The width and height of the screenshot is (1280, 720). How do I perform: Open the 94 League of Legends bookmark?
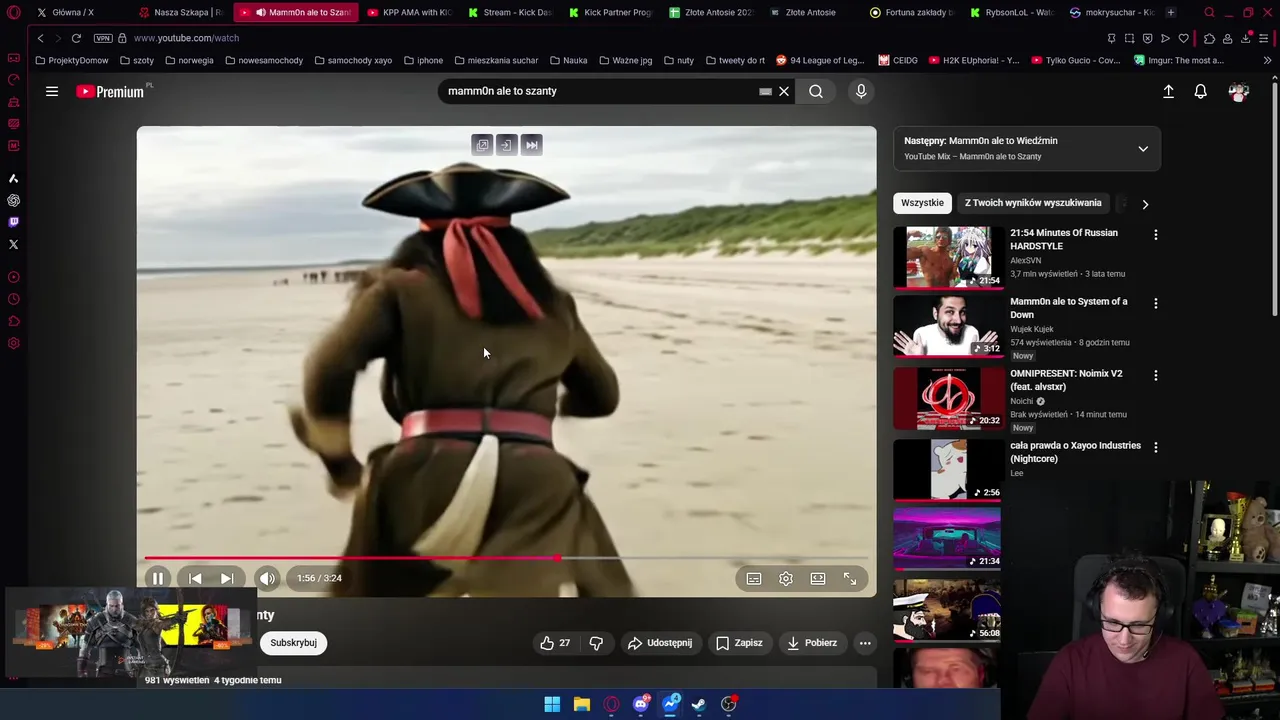820,60
